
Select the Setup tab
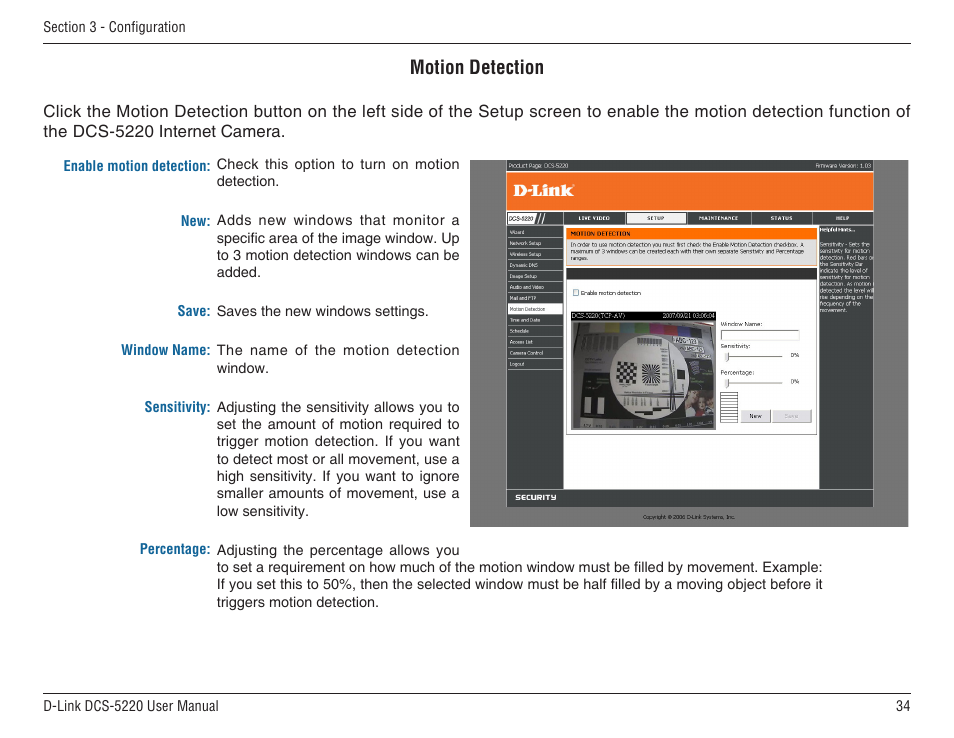(x=656, y=218)
